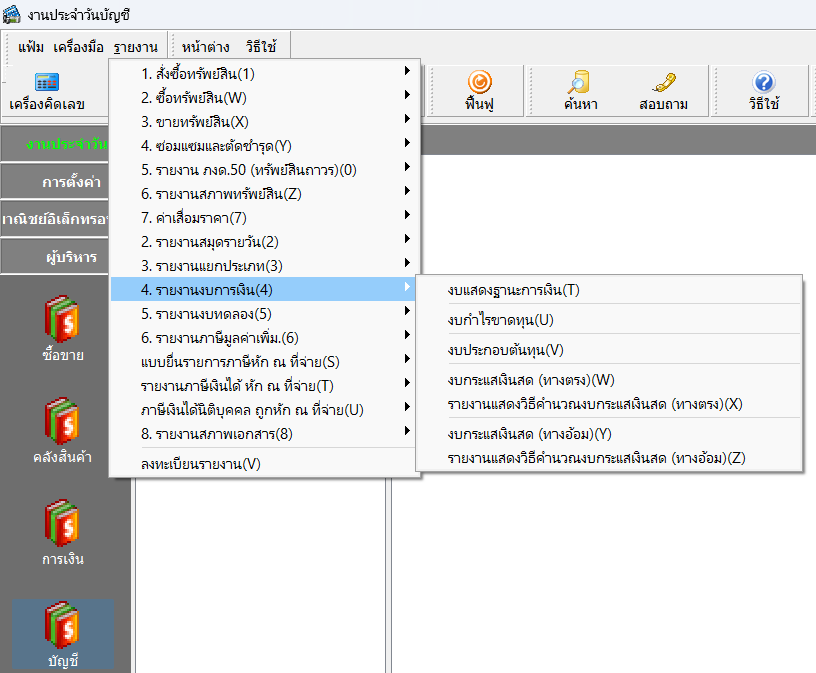Open the วิธีใช้ help icon in toolbar
This screenshot has width=816, height=673.
tap(763, 91)
